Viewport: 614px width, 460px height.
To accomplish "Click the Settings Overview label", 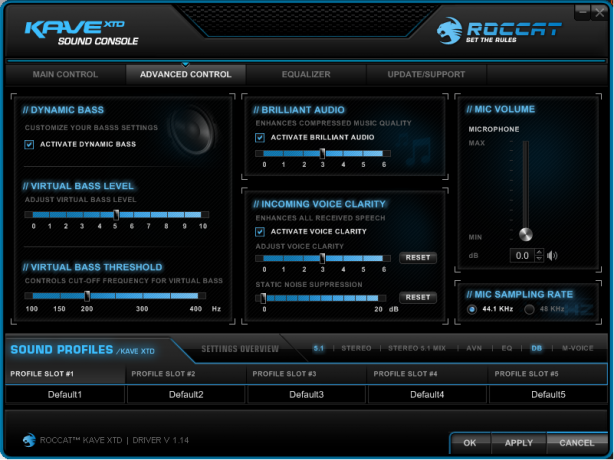I will pyautogui.click(x=240, y=349).
